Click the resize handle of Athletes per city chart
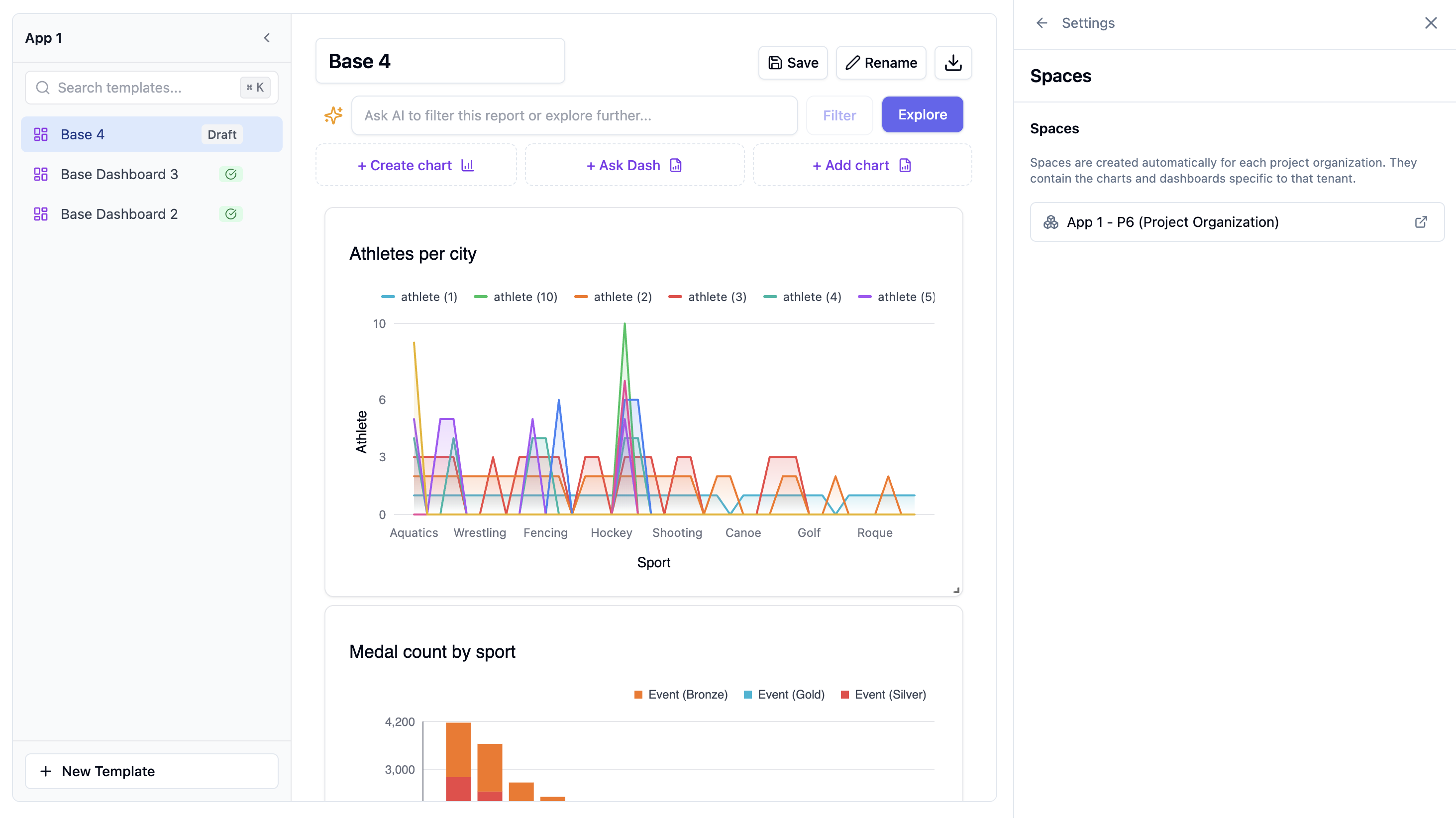The image size is (1456, 820). (956, 590)
